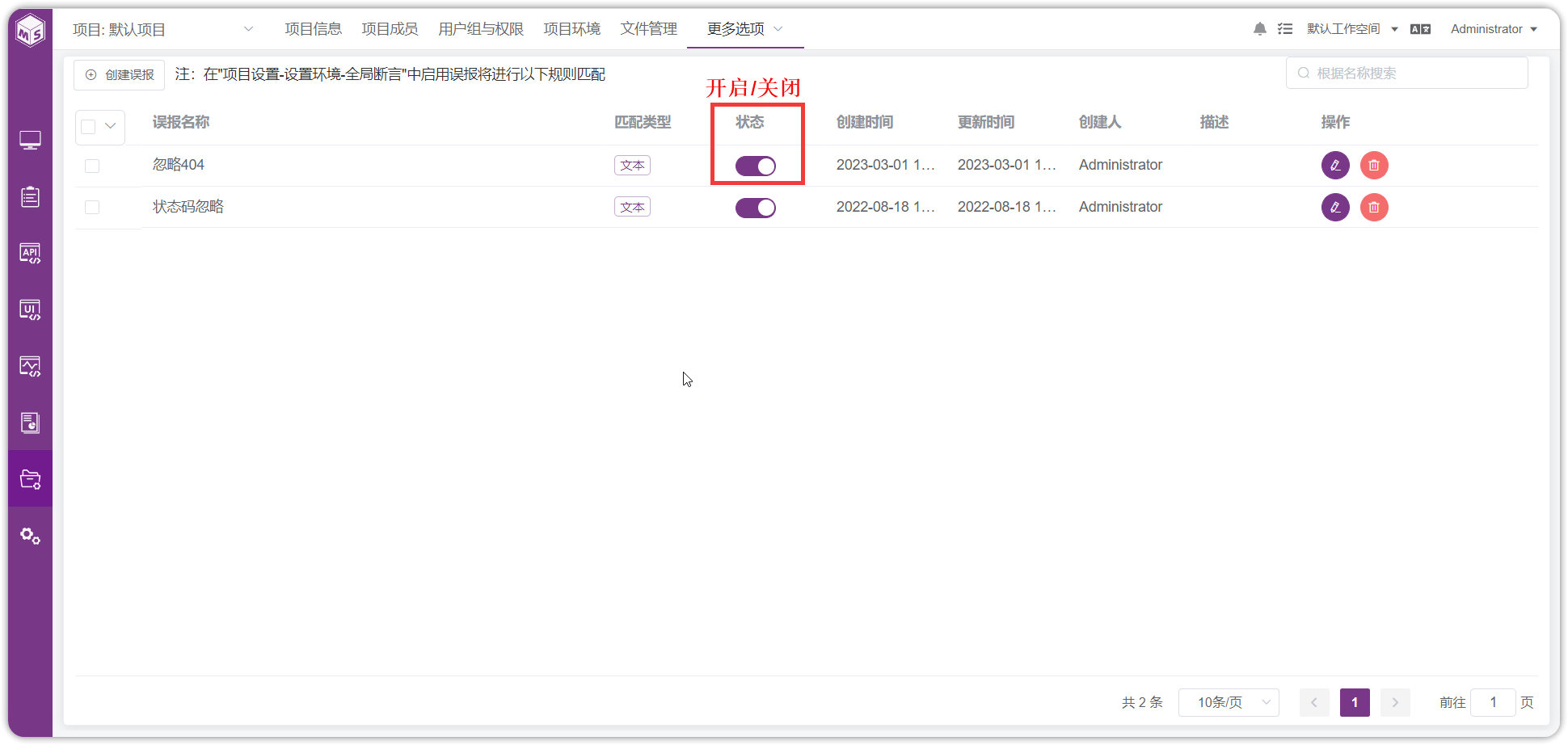Open the report statistics sidebar icon

click(30, 423)
